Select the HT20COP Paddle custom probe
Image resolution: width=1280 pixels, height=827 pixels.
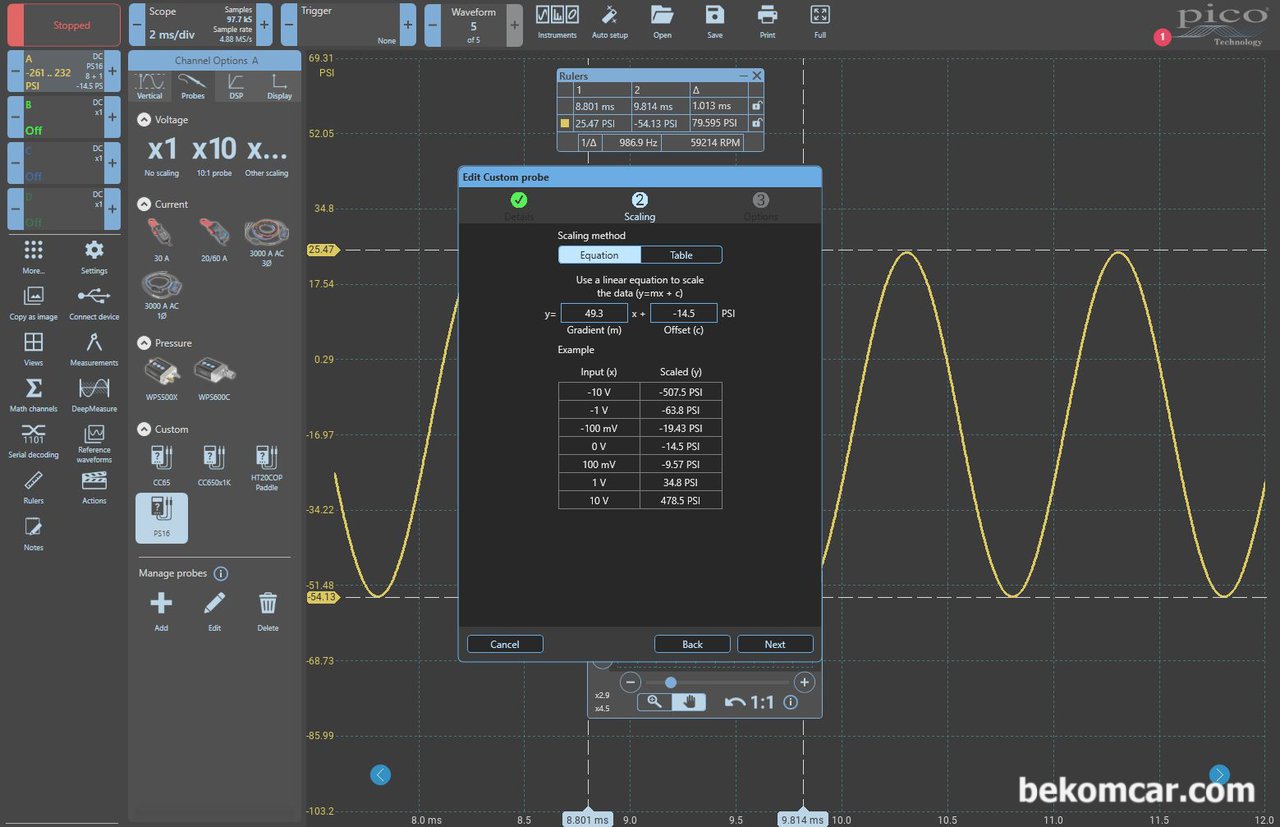point(266,468)
